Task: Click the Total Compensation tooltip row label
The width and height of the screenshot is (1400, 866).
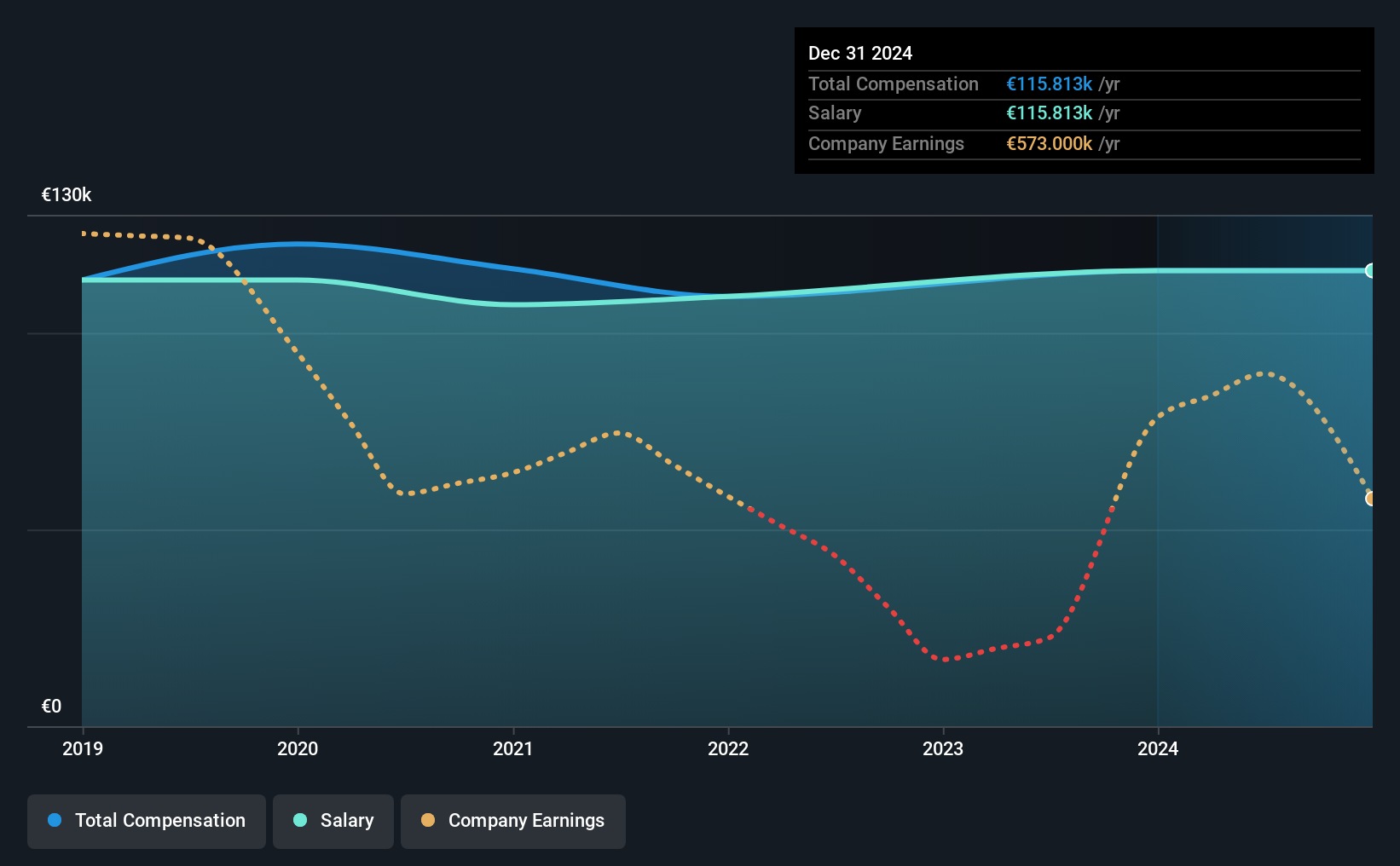Action: [894, 84]
